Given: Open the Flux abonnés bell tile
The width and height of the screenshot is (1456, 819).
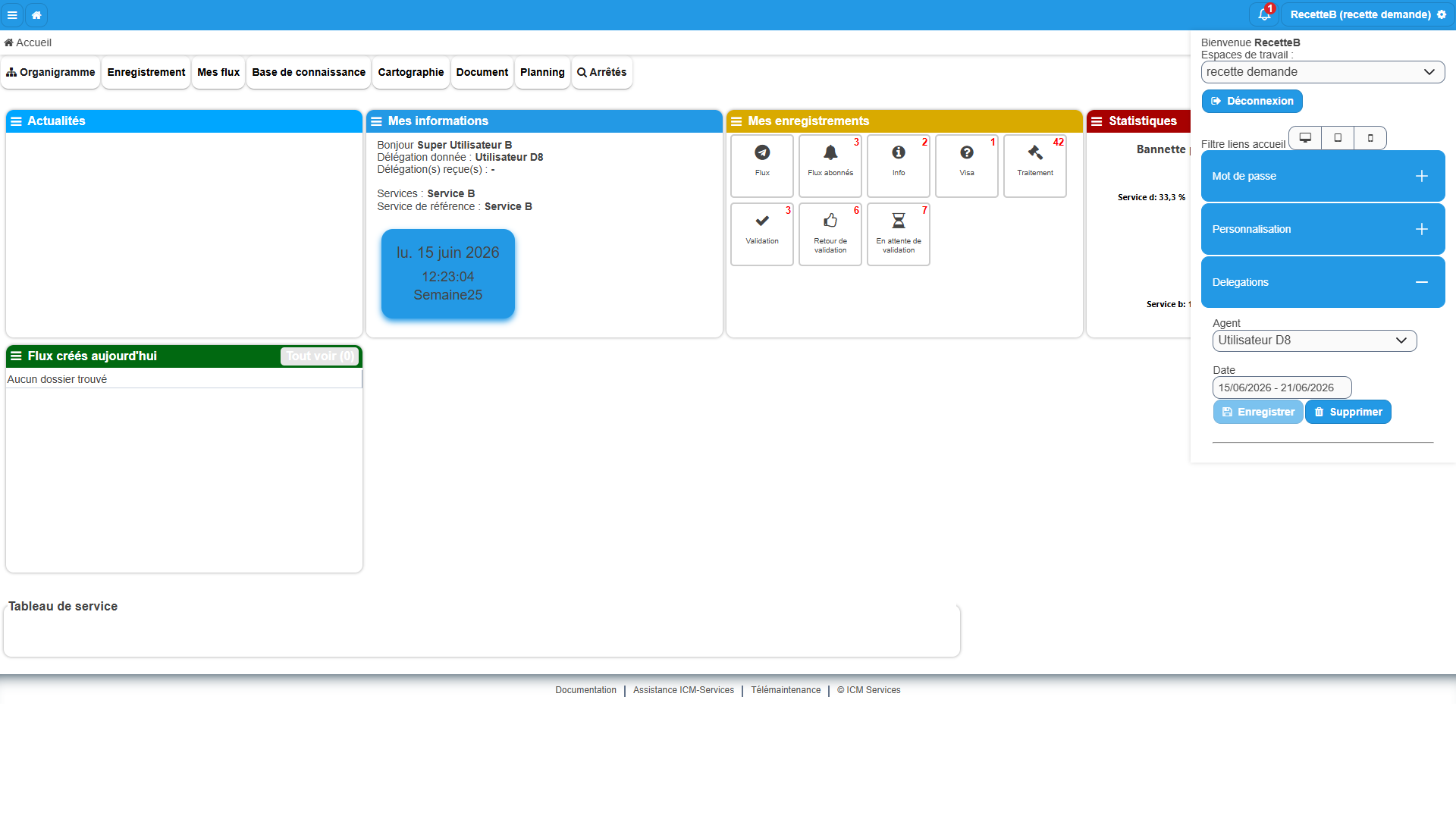Looking at the screenshot, I should [830, 166].
